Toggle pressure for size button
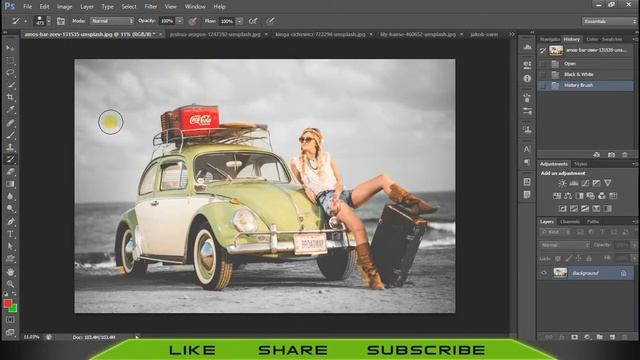The height and width of the screenshot is (360, 640). (270, 21)
